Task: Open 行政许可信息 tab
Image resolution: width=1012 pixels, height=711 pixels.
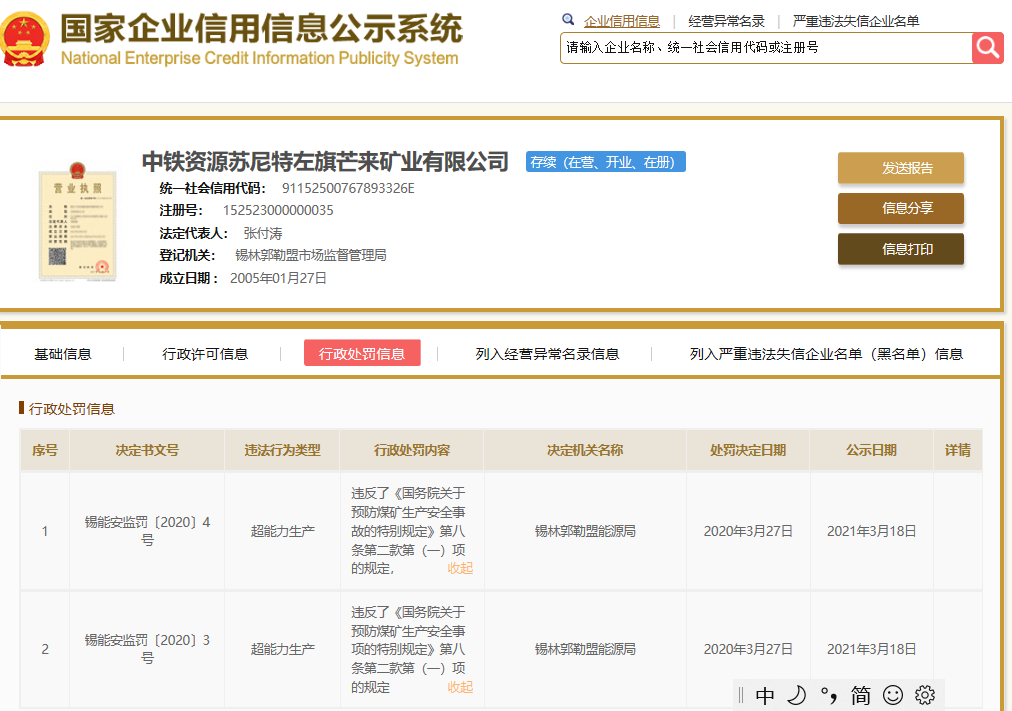Action: coord(205,354)
